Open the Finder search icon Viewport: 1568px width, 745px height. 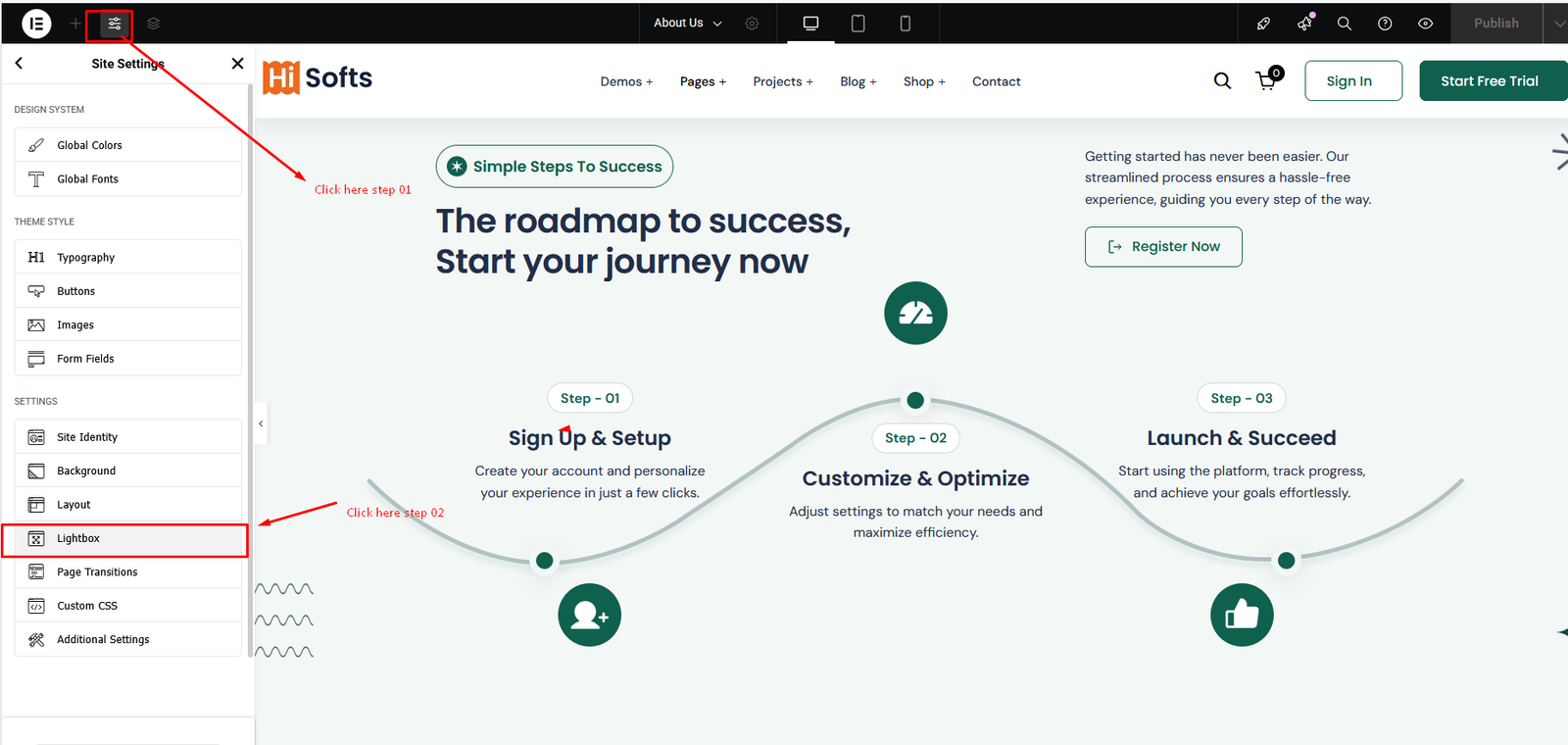1344,24
